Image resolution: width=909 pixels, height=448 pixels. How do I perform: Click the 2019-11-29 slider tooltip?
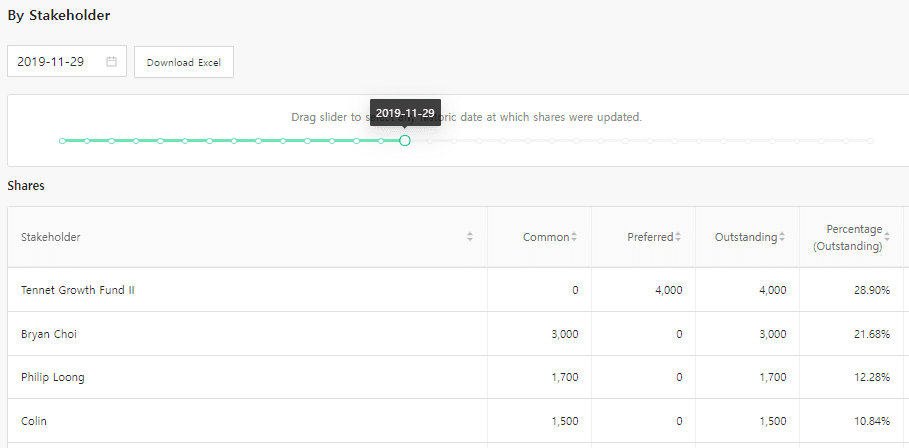[405, 112]
